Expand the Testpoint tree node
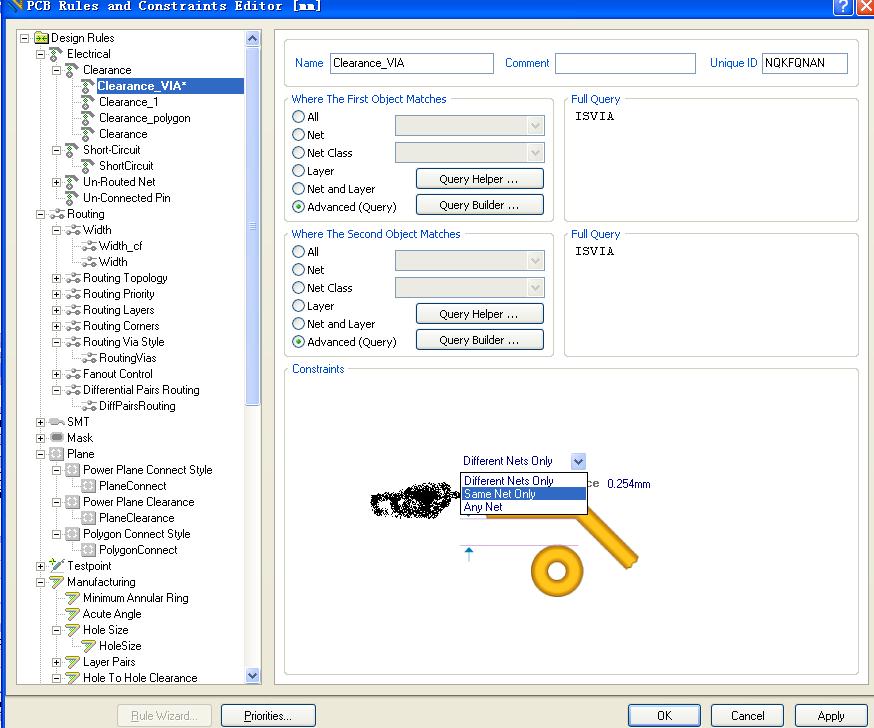The image size is (874, 728). (40, 566)
